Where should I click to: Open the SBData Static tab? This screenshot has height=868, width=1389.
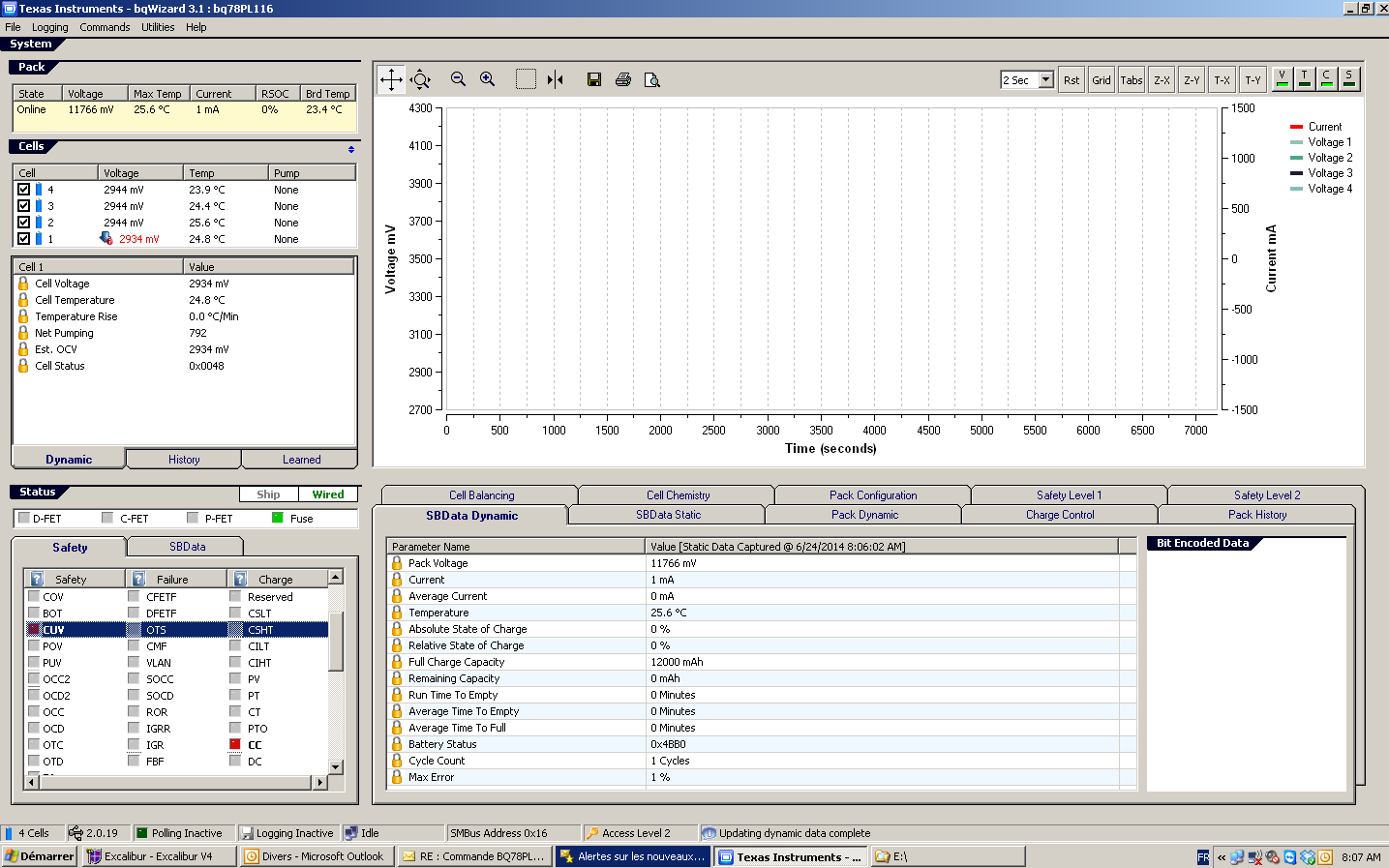(668, 515)
